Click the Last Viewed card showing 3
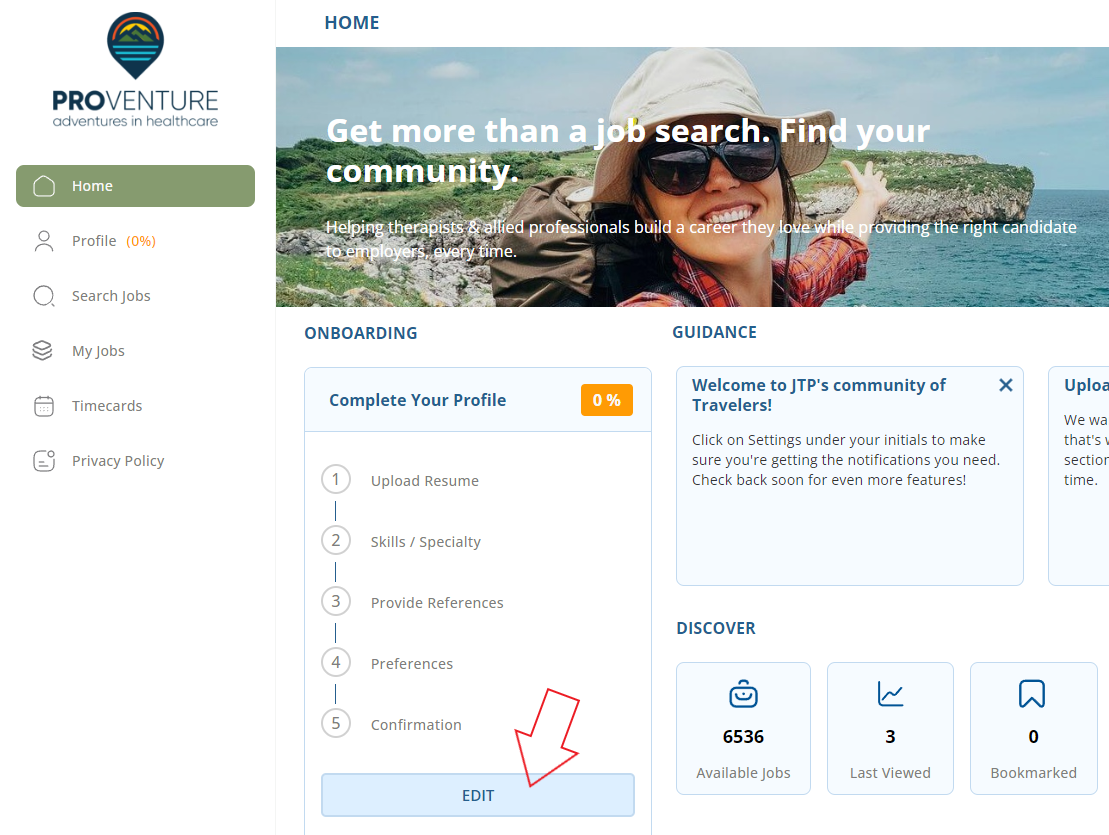The width and height of the screenshot is (1109, 835). [890, 728]
